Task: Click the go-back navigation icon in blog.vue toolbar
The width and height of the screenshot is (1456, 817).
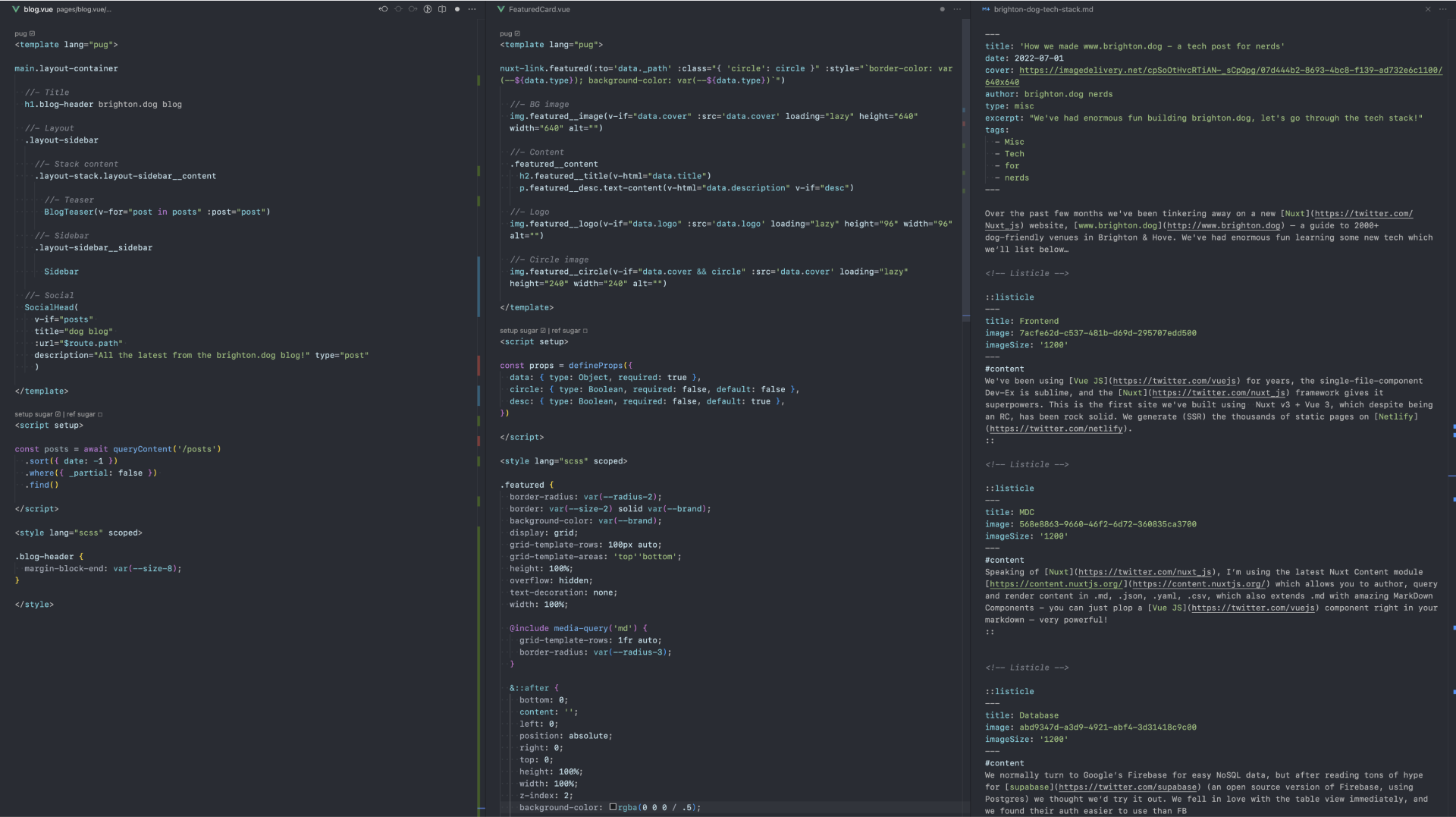Action: point(383,9)
